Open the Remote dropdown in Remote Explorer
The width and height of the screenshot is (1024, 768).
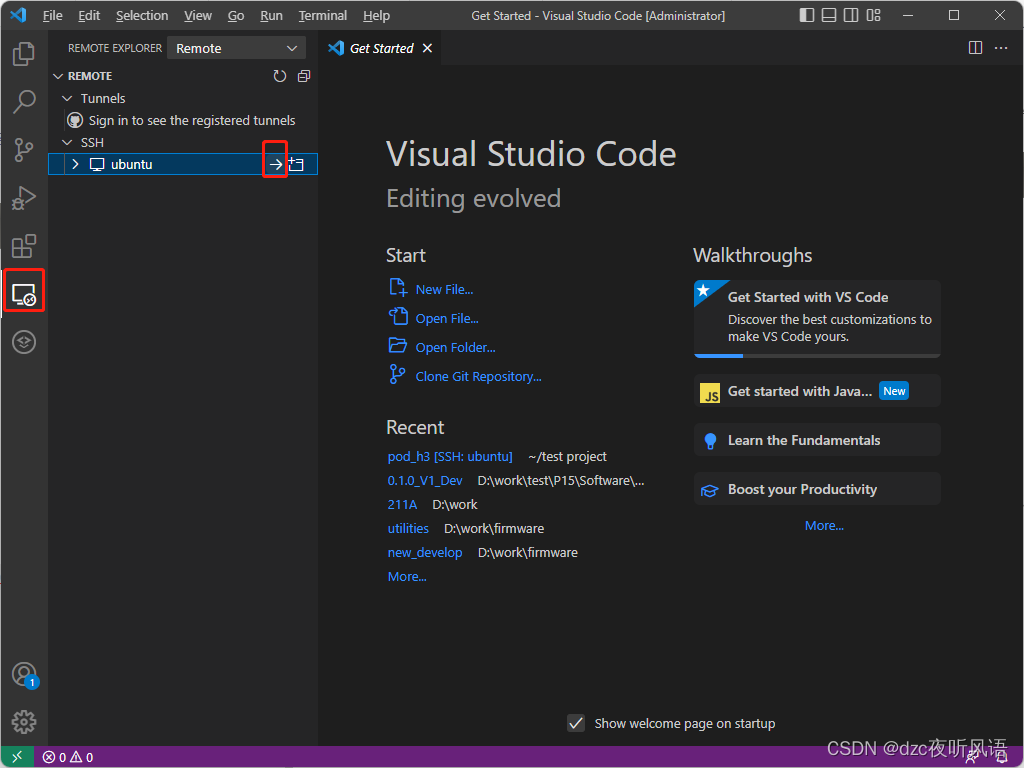[x=235, y=47]
